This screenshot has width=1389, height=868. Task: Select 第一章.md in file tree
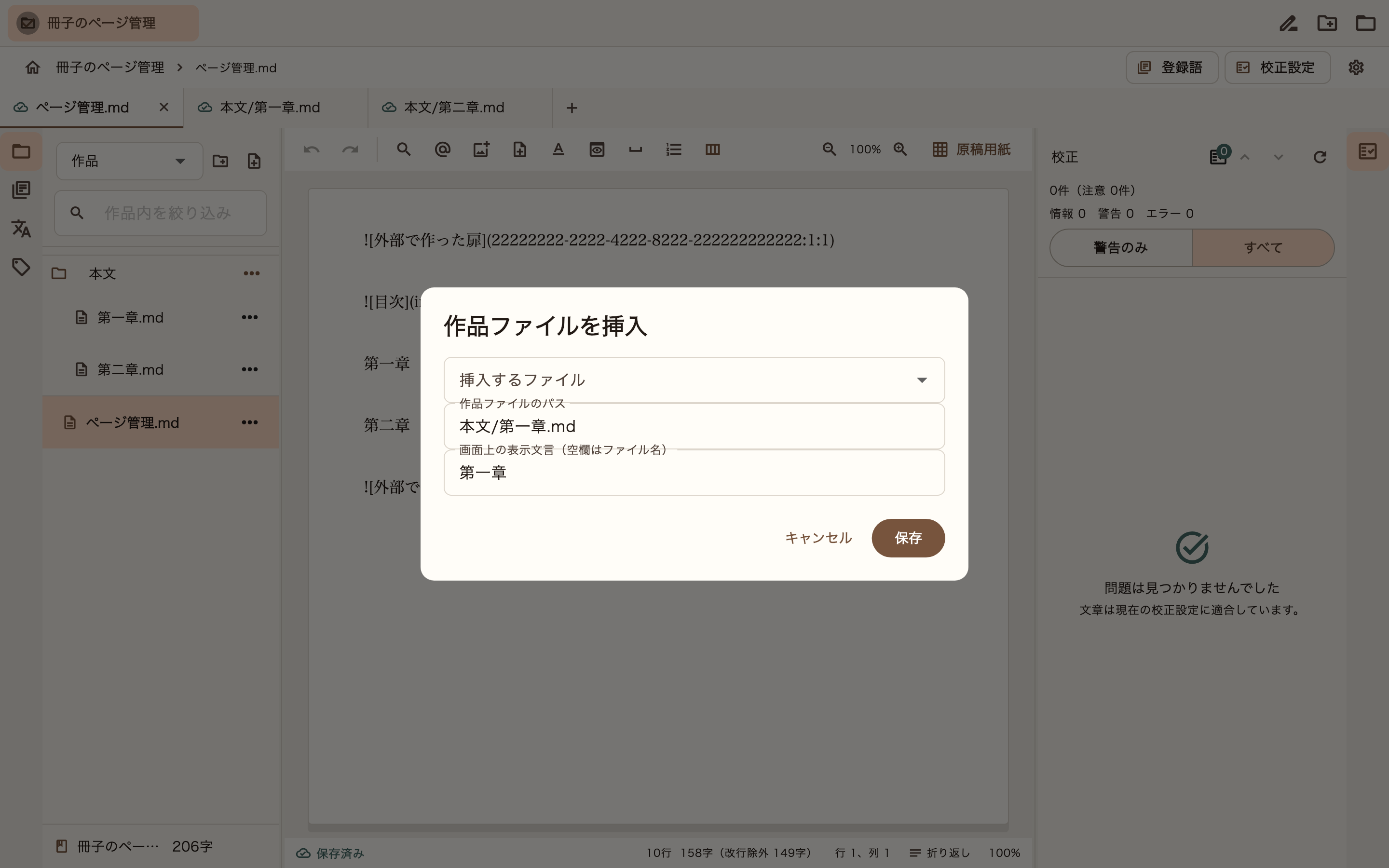[161, 317]
